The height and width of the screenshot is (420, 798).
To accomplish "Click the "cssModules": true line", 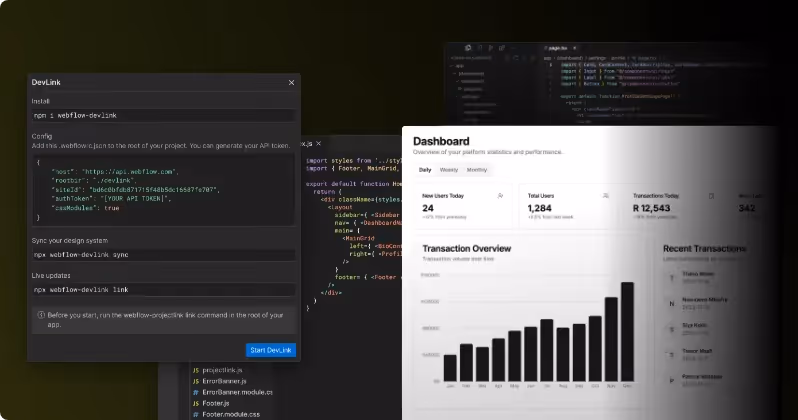I will point(85,208).
